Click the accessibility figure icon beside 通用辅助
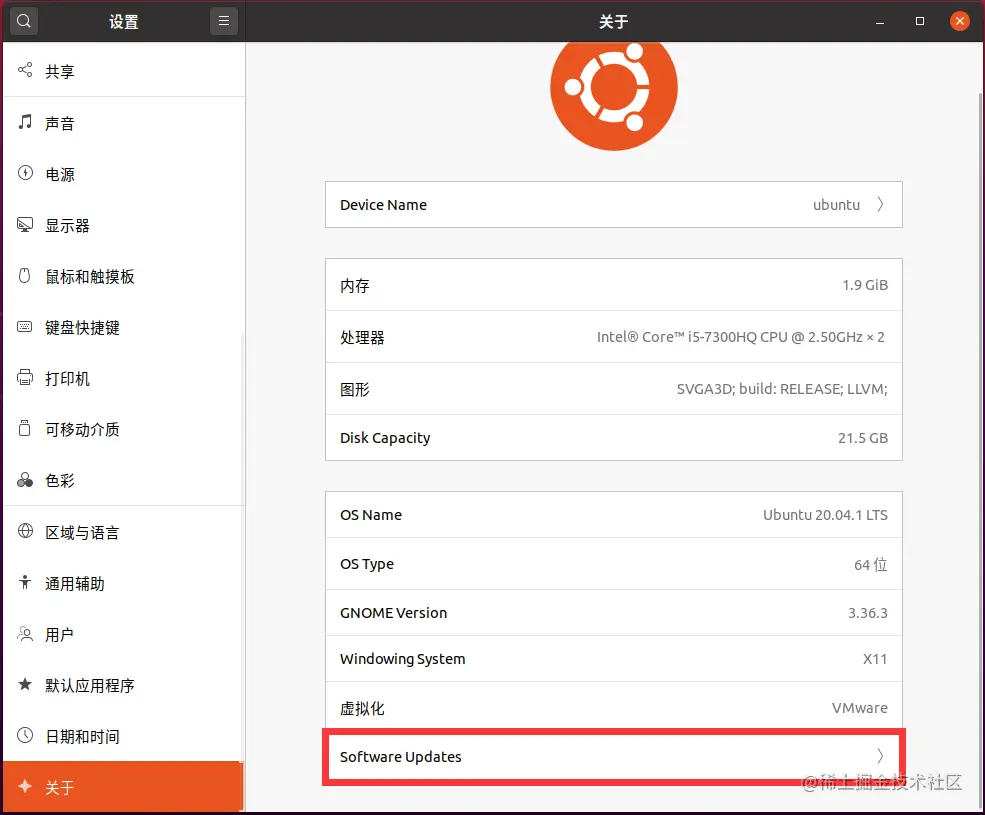 coord(24,583)
